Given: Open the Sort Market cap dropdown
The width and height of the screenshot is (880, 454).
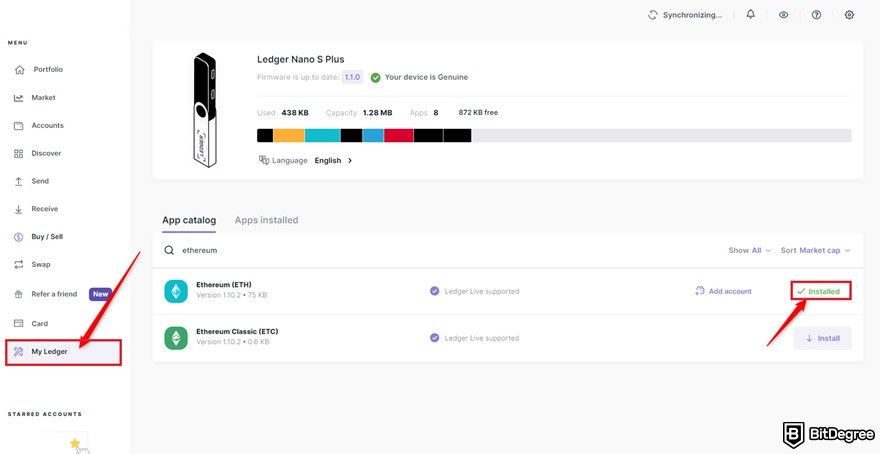Looking at the screenshot, I should pyautogui.click(x=815, y=250).
